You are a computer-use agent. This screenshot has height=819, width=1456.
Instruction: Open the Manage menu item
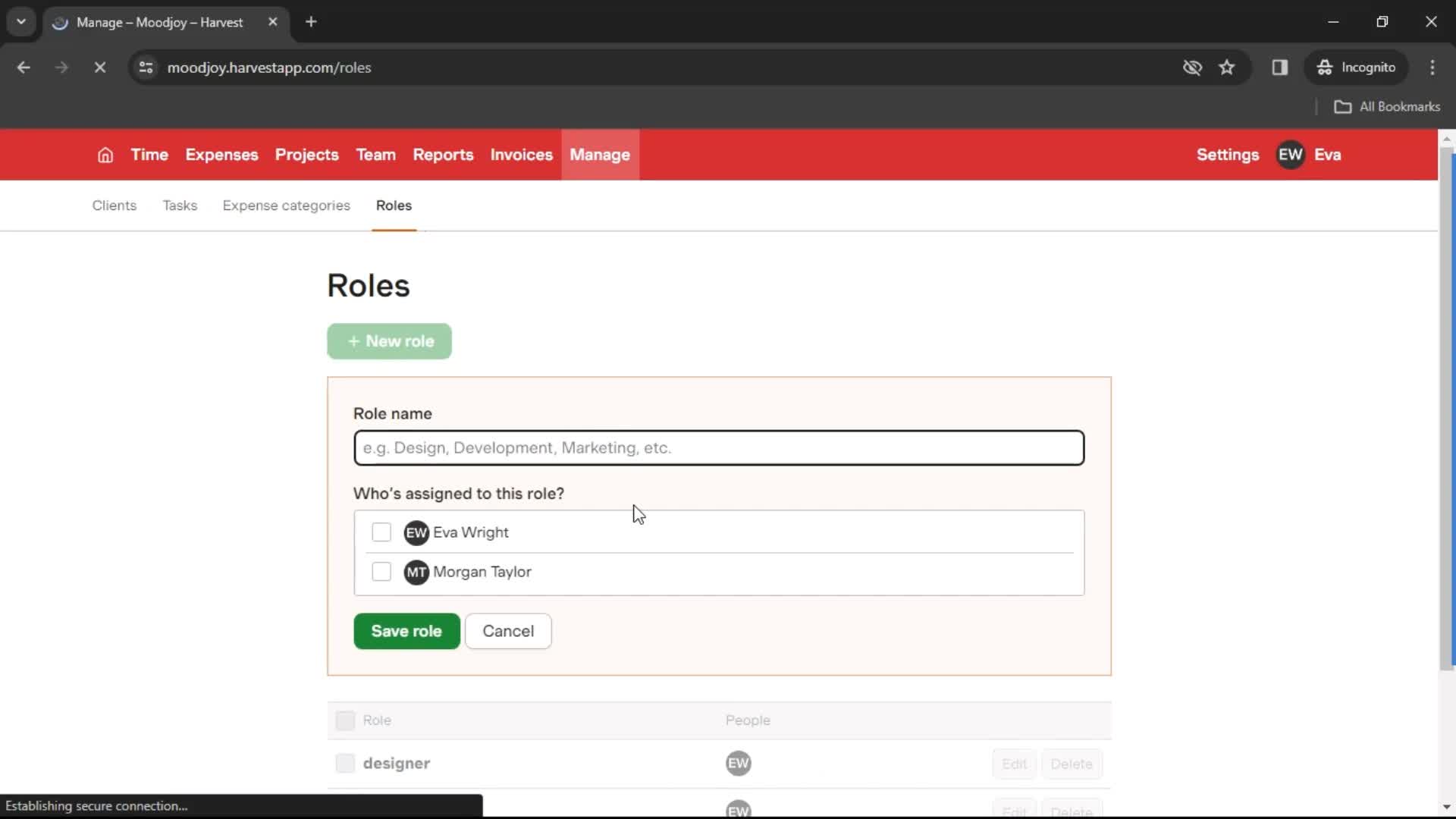(x=600, y=155)
